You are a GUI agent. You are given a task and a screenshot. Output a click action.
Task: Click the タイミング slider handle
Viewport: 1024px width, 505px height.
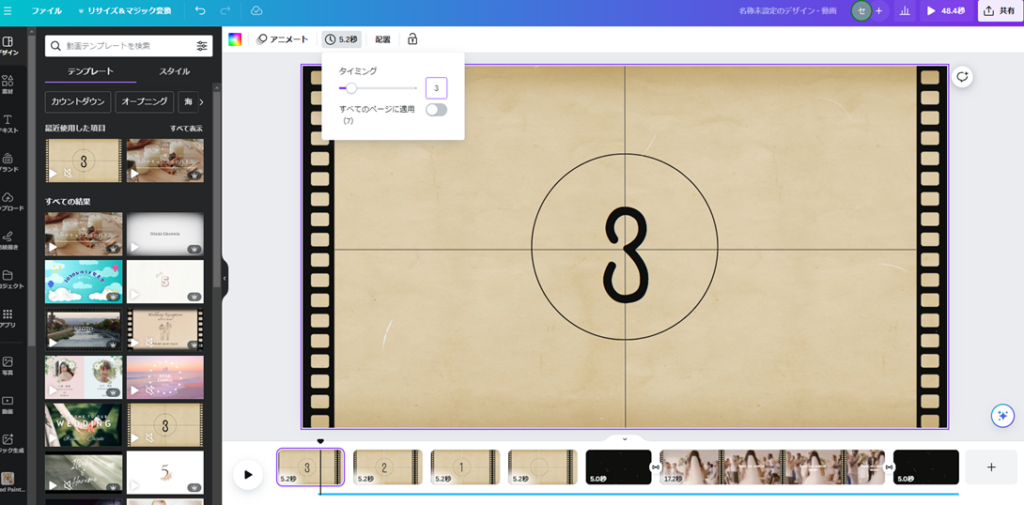[x=351, y=88]
